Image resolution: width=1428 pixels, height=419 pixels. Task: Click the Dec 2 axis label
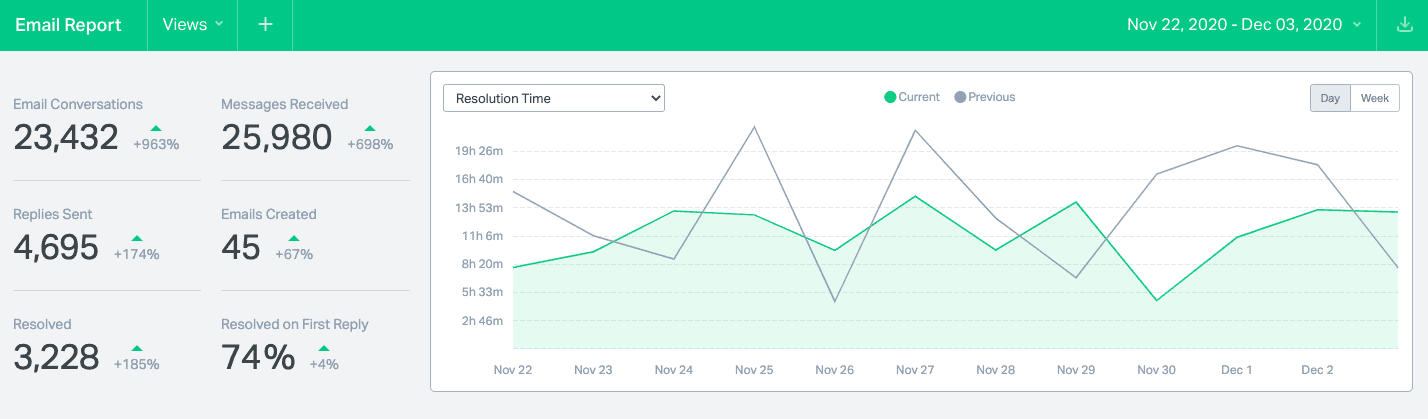1317,370
